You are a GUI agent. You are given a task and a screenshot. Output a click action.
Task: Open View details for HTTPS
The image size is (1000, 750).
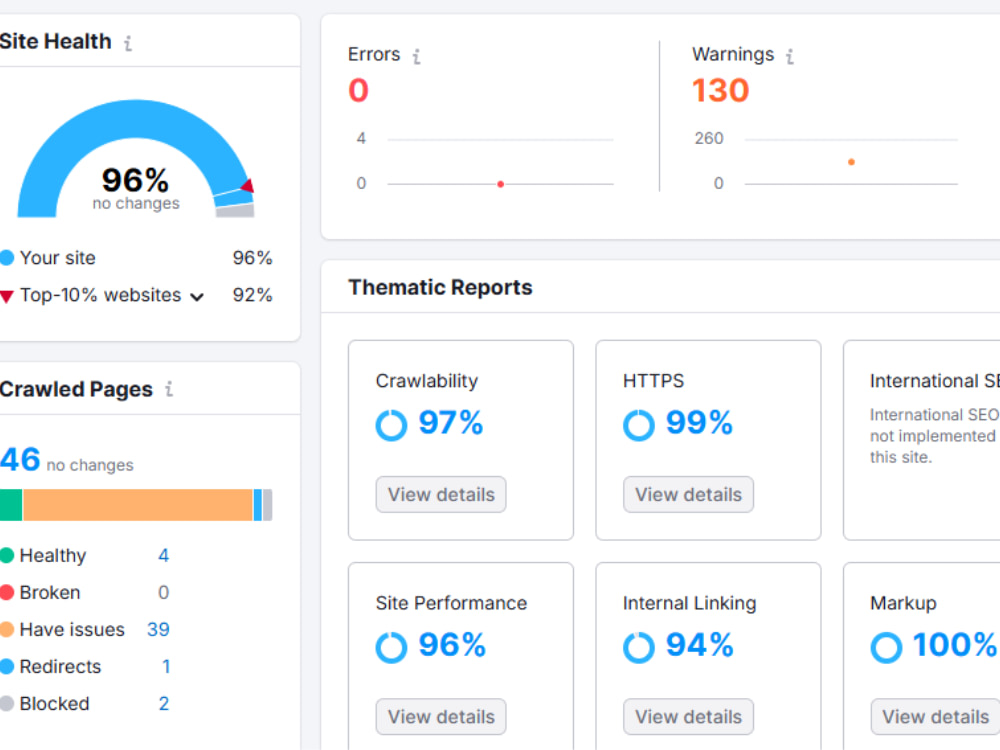pos(688,494)
